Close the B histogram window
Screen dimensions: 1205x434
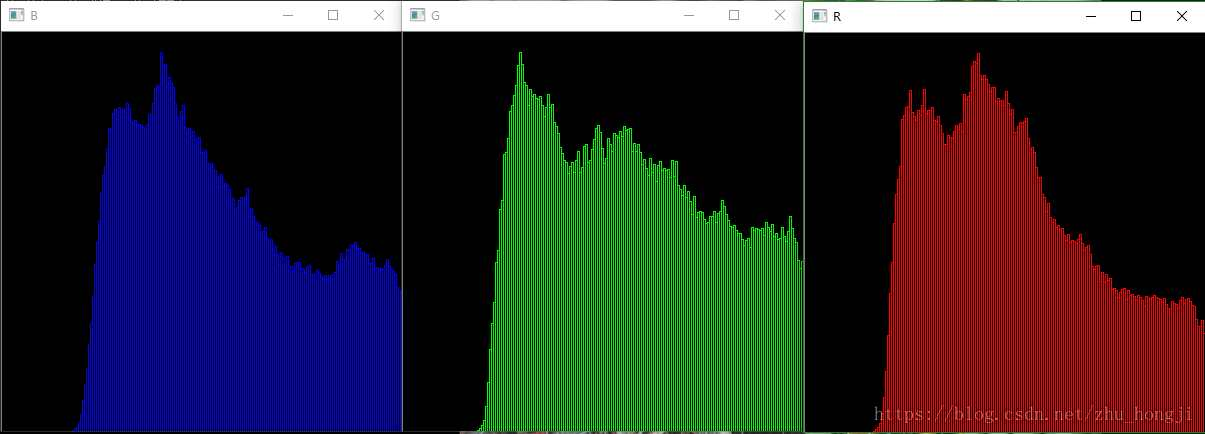coord(379,15)
